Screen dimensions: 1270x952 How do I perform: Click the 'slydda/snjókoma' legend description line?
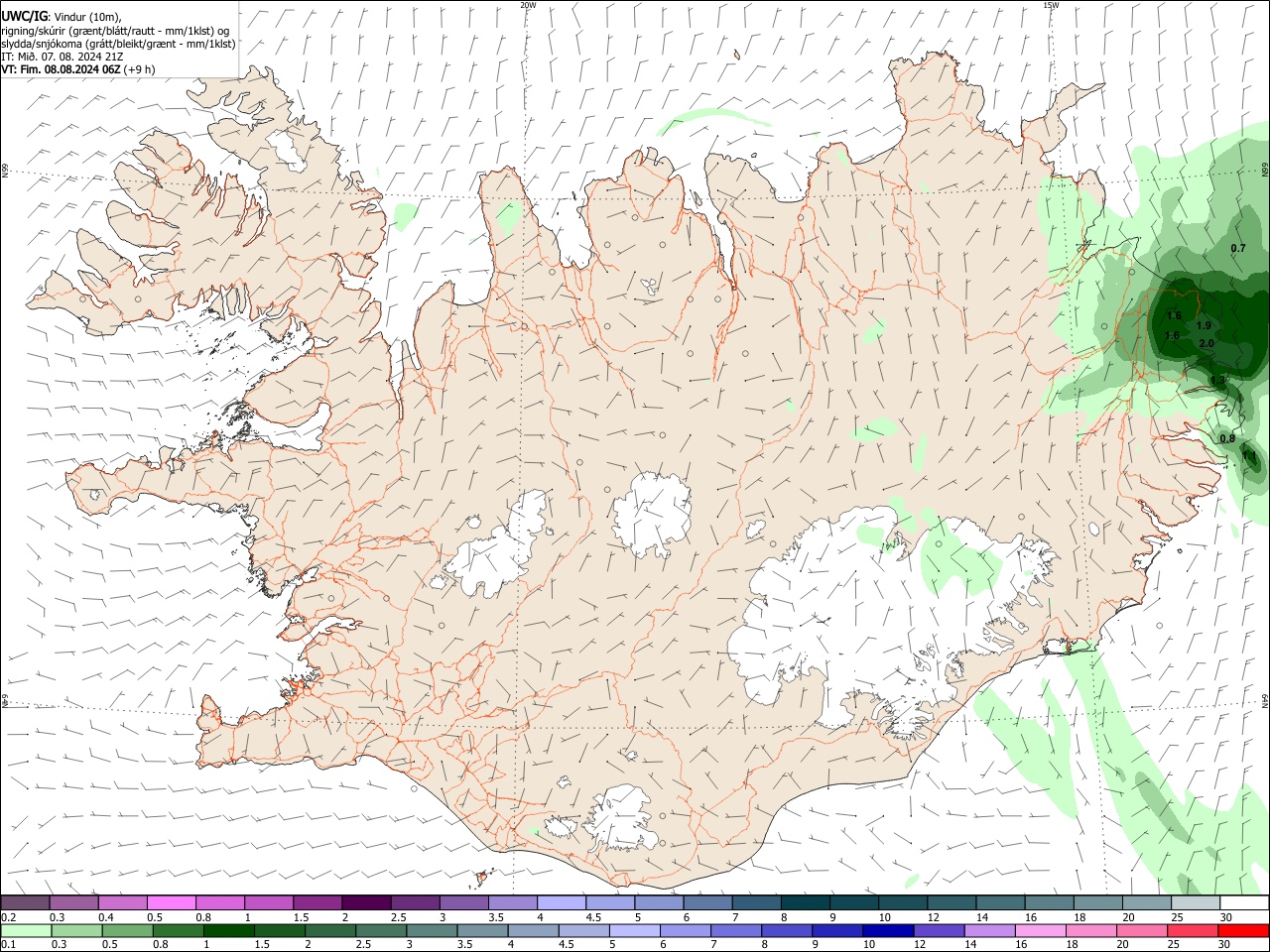pos(118,44)
